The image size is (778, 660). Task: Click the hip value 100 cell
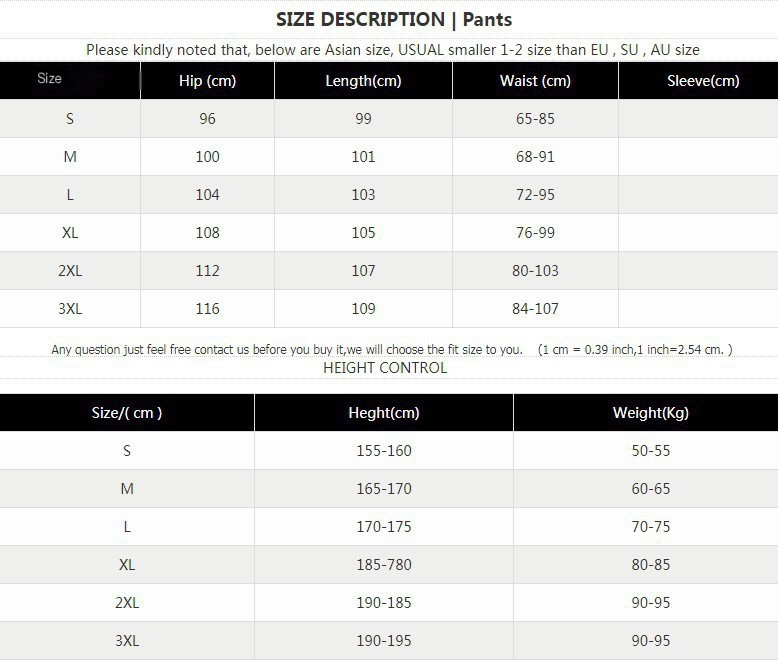coord(207,157)
